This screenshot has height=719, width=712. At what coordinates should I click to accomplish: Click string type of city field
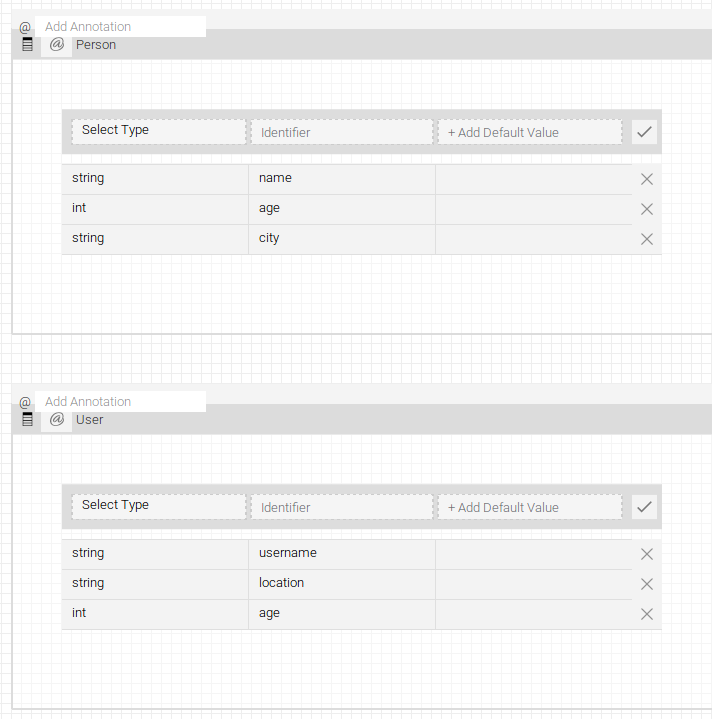pyautogui.click(x=155, y=239)
